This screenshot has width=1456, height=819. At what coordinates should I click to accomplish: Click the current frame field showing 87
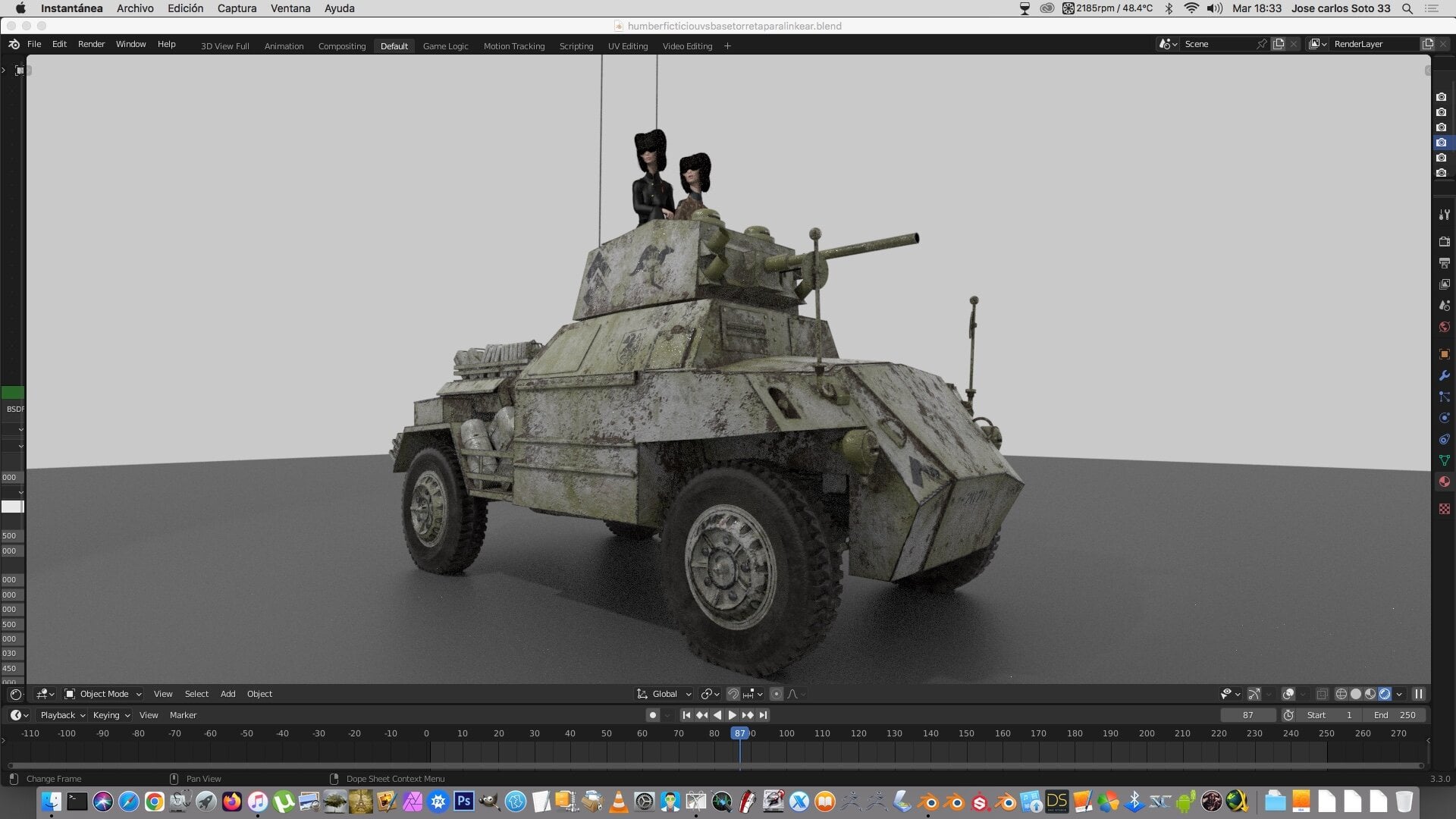point(1247,715)
